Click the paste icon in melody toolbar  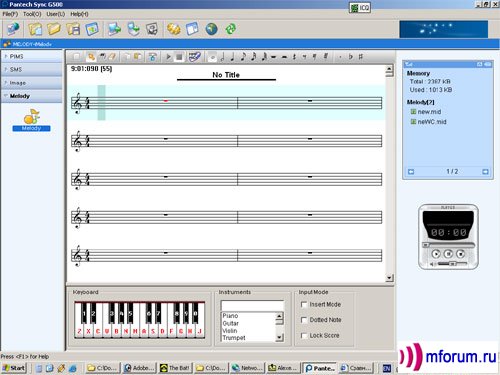click(138, 57)
